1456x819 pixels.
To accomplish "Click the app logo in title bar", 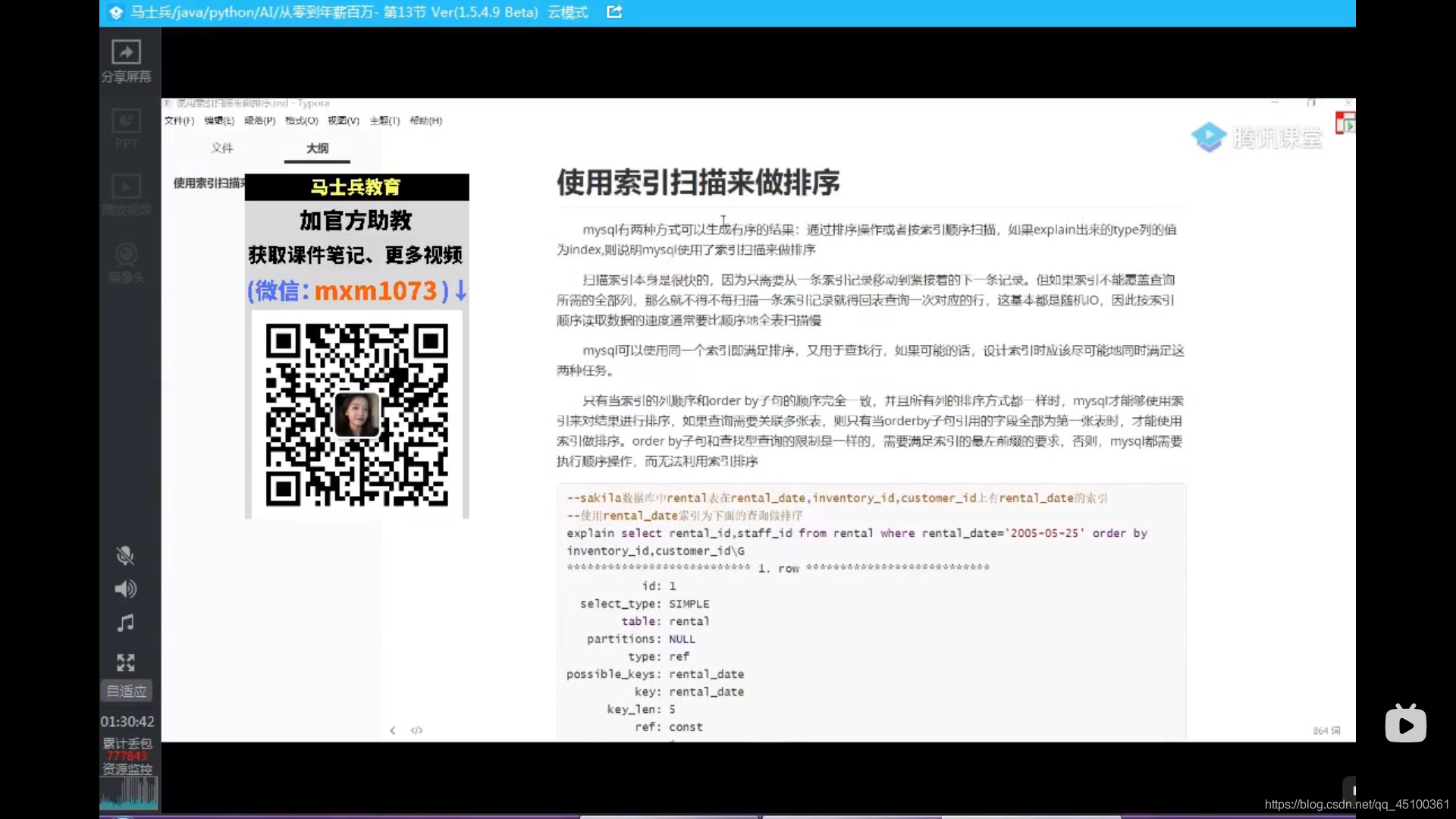I will tap(116, 12).
